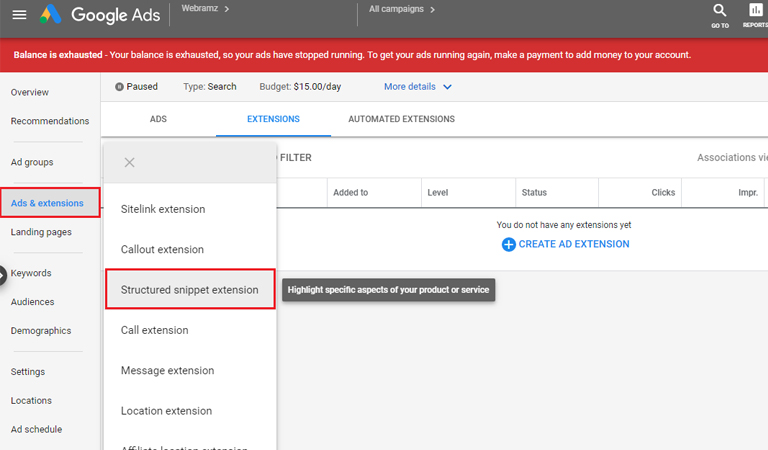Select Call extension
768x450 pixels.
click(190, 330)
